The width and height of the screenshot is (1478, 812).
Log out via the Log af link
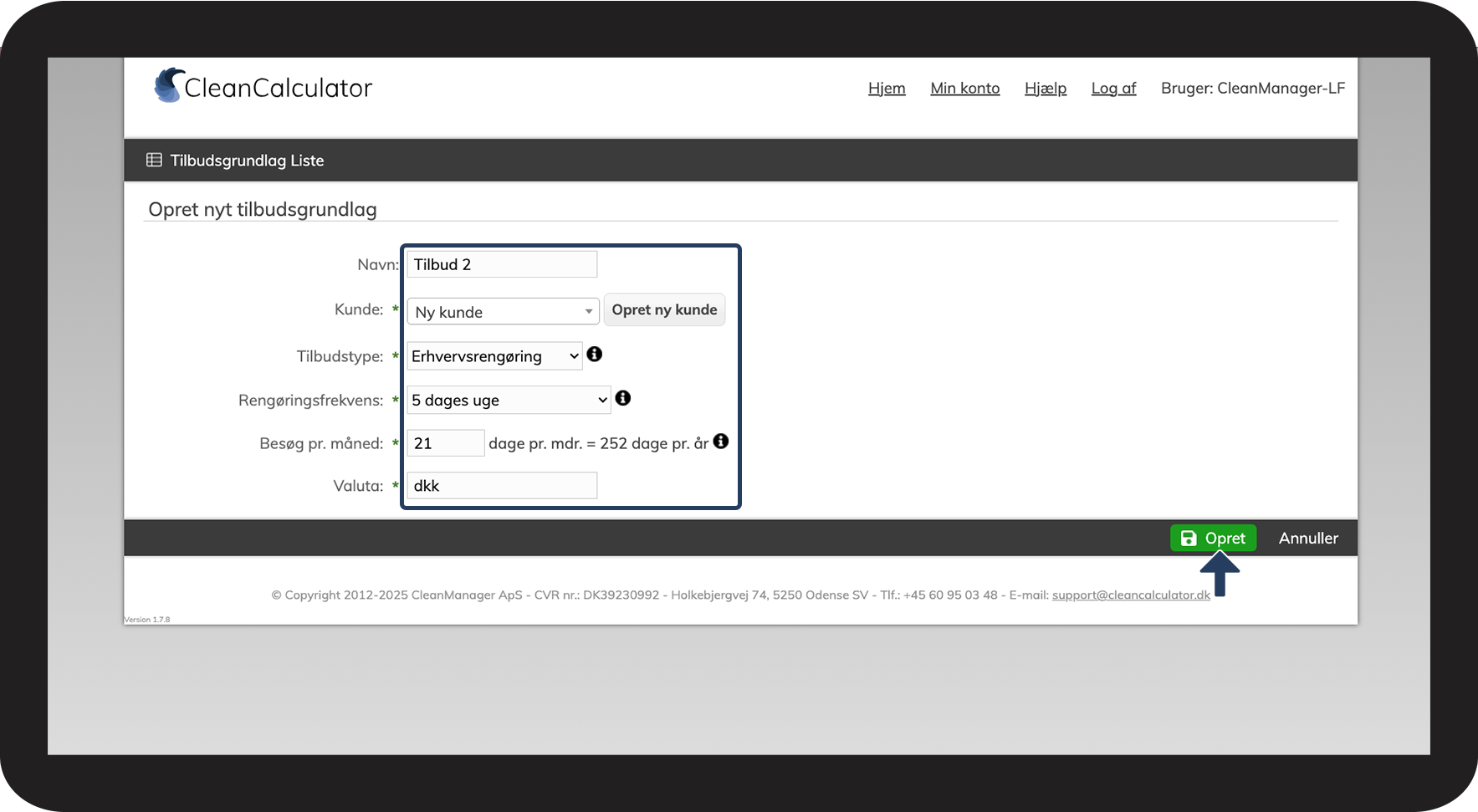coord(1113,89)
